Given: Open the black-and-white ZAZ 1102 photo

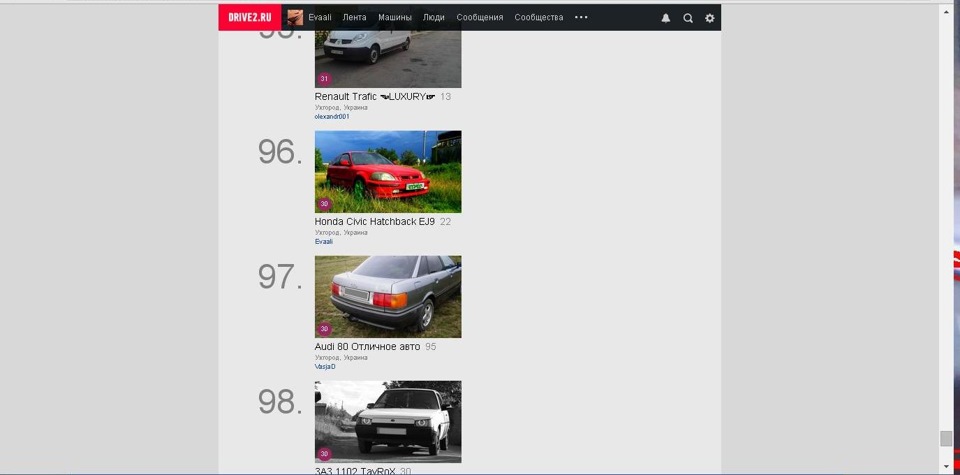Looking at the screenshot, I should (x=388, y=422).
